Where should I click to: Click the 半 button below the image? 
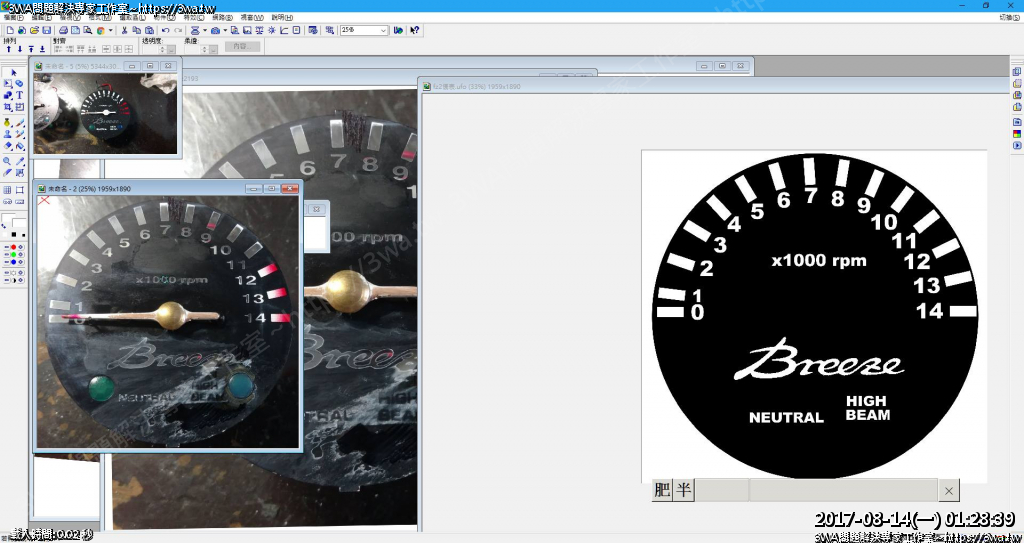(683, 490)
